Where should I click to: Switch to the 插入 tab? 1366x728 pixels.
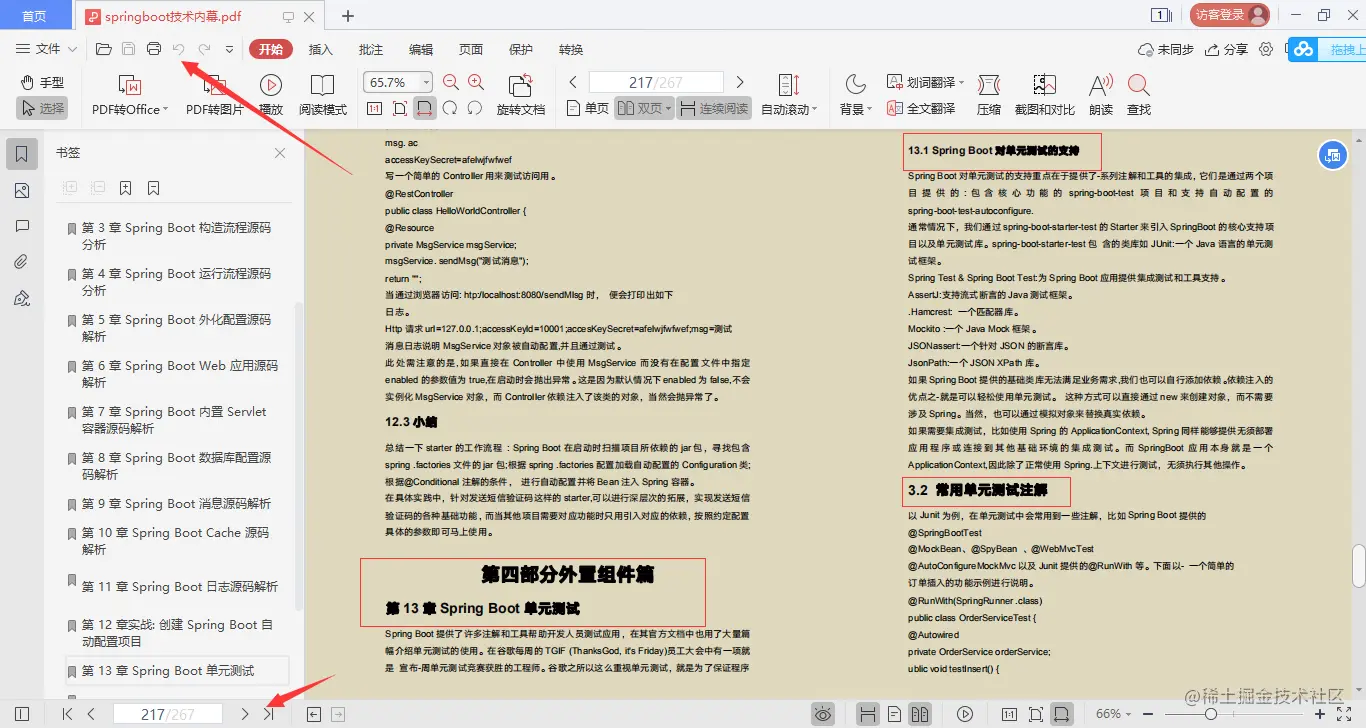point(320,48)
